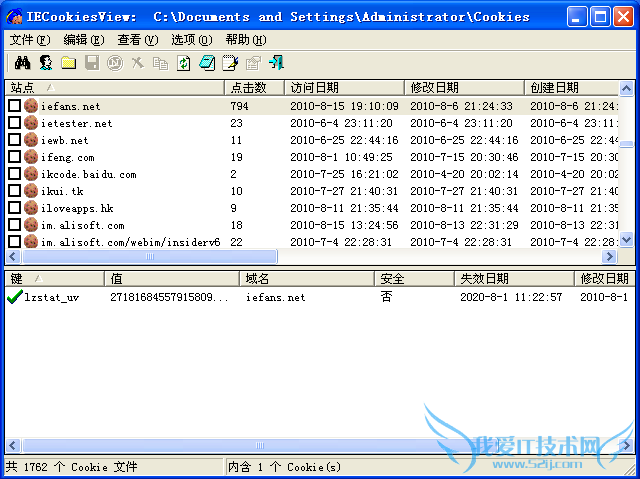Select the ifeng.com site row text
The height and width of the screenshot is (479, 640).
[67, 157]
